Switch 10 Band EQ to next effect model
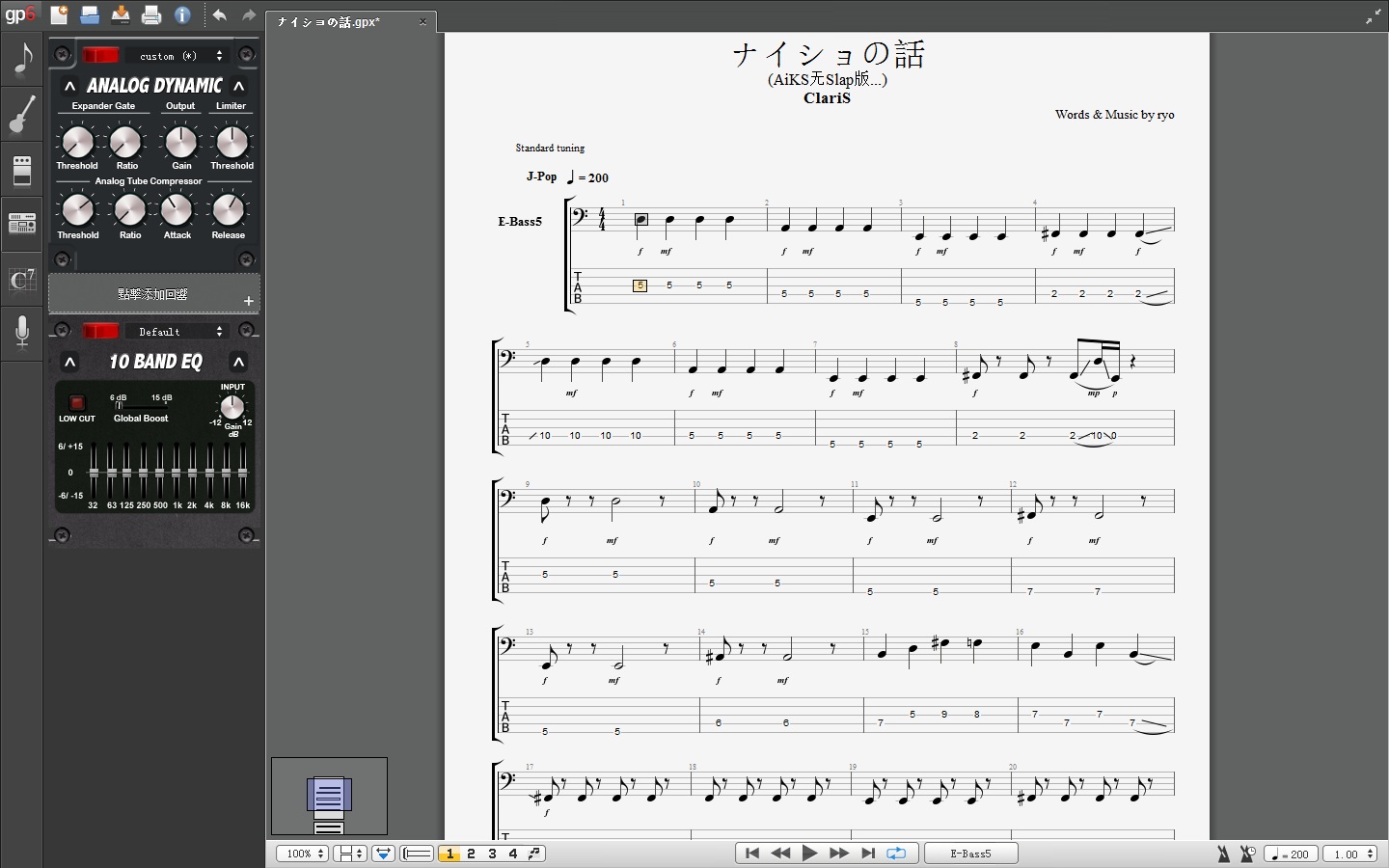This screenshot has width=1389, height=868. point(239,362)
